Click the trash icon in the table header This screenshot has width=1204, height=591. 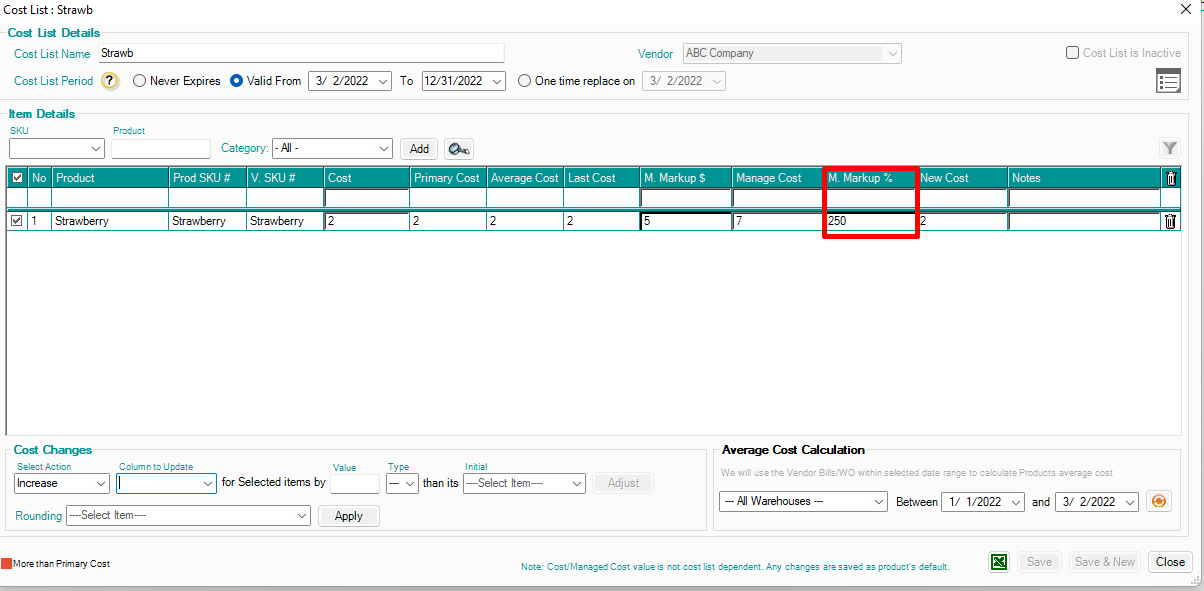(x=1170, y=178)
